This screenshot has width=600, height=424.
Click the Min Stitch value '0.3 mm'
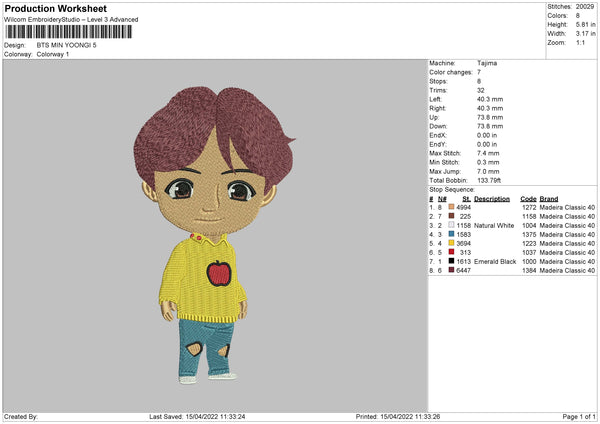[x=488, y=162]
